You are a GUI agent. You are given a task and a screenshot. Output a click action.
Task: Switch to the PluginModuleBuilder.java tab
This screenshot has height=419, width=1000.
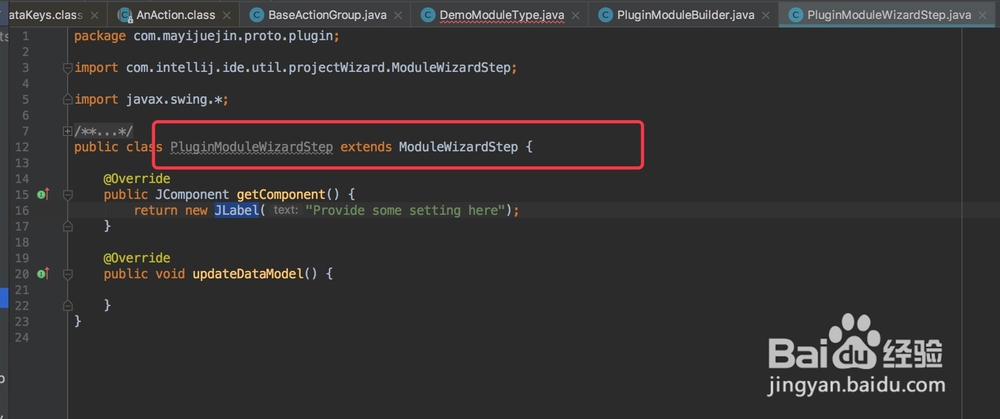pyautogui.click(x=686, y=15)
